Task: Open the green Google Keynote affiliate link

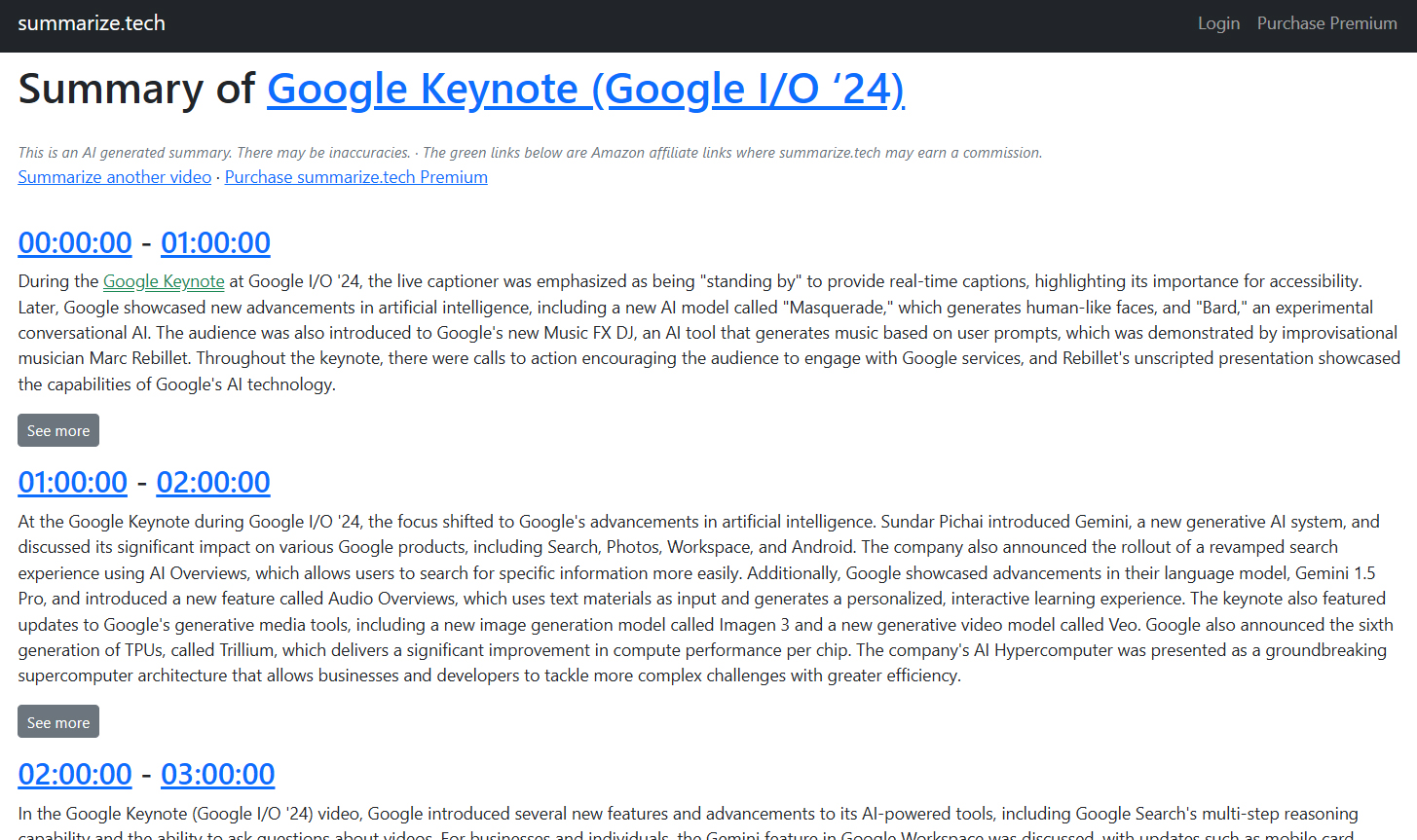Action: coord(164,280)
